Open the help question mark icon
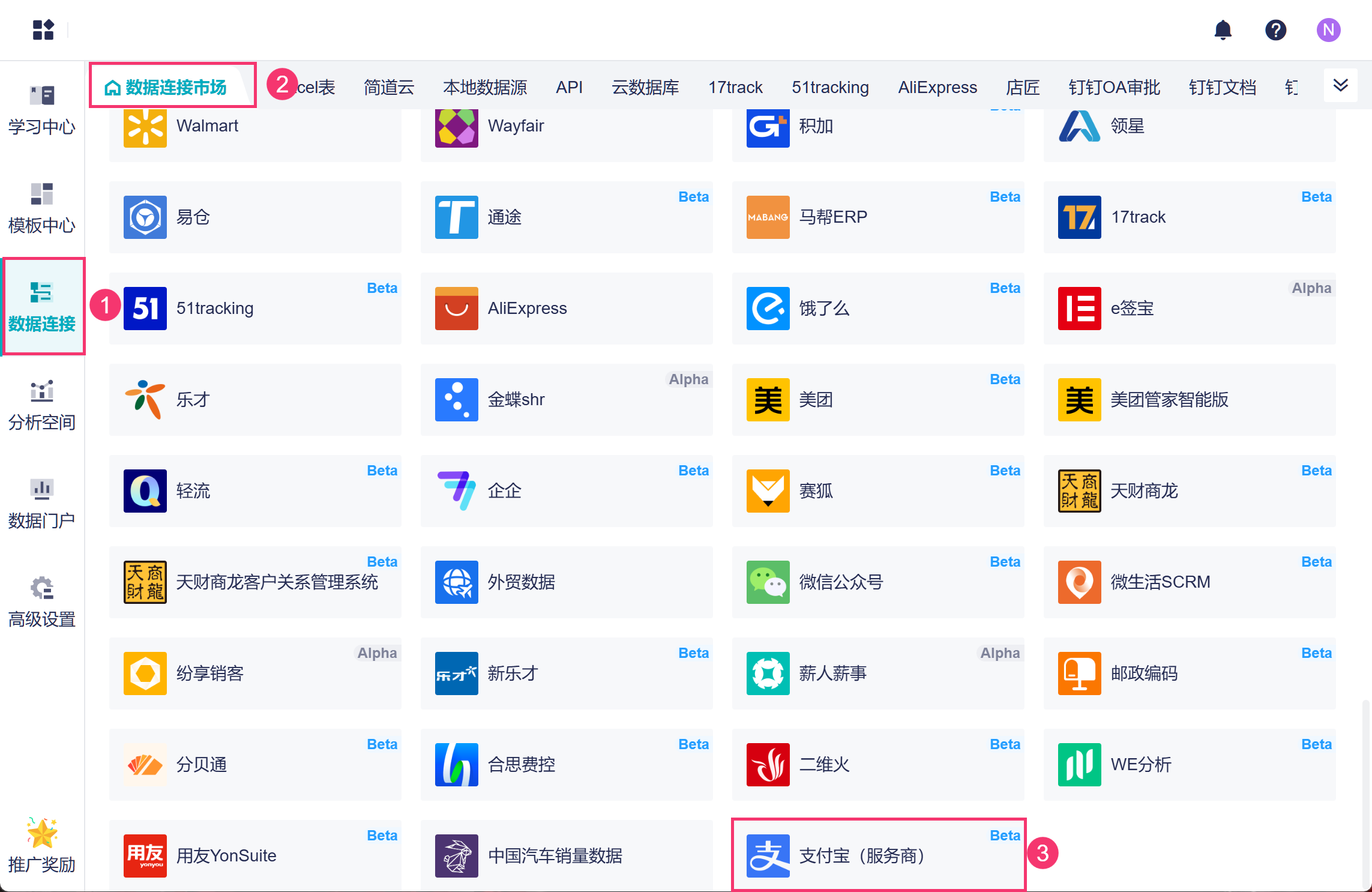1372x892 pixels. coord(1275,29)
